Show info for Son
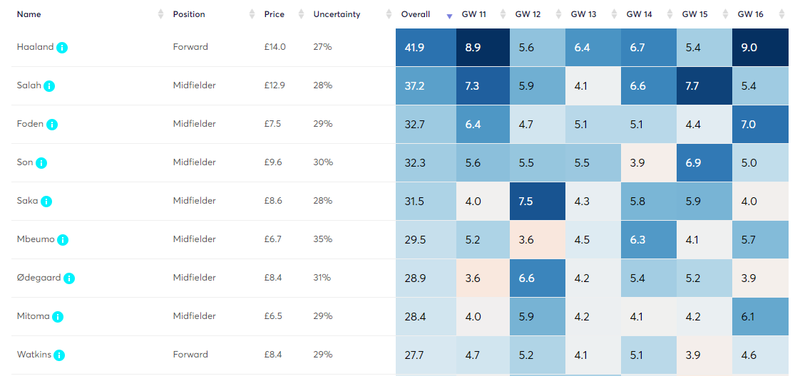 pyautogui.click(x=41, y=163)
